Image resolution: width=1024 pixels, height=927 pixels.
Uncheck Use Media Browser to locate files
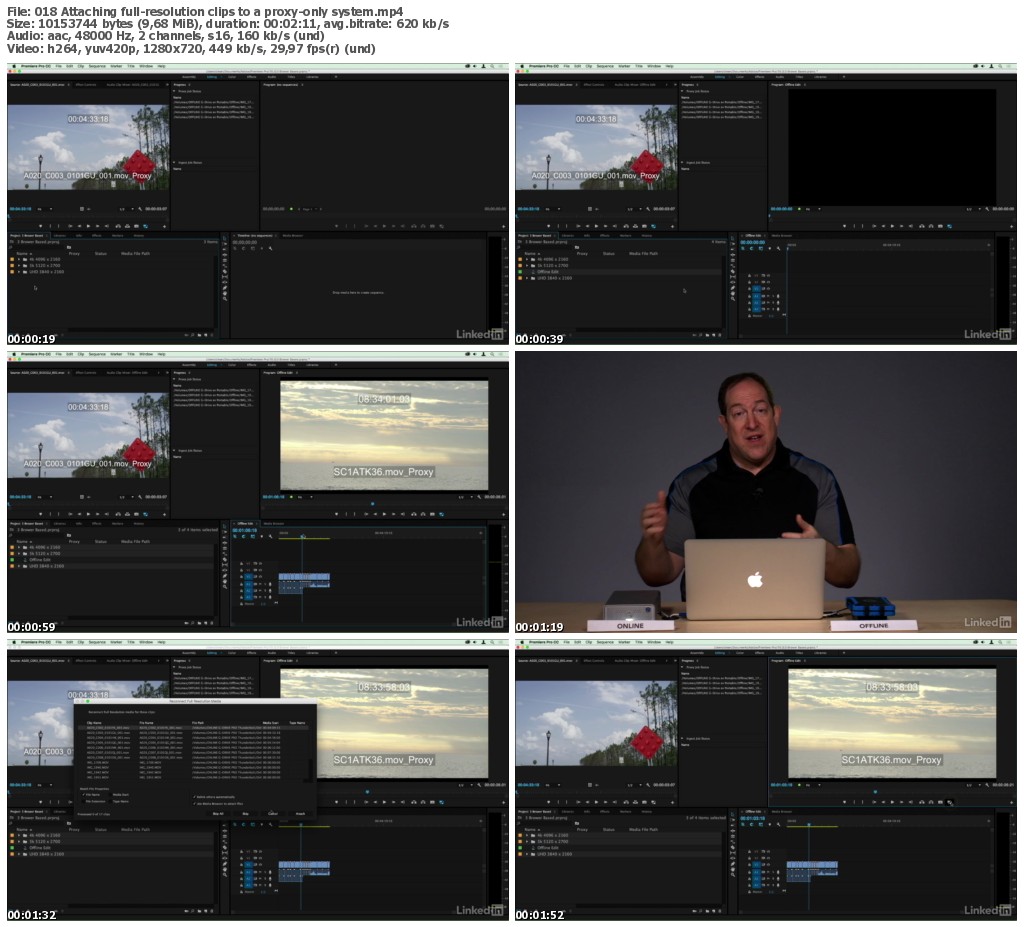194,804
